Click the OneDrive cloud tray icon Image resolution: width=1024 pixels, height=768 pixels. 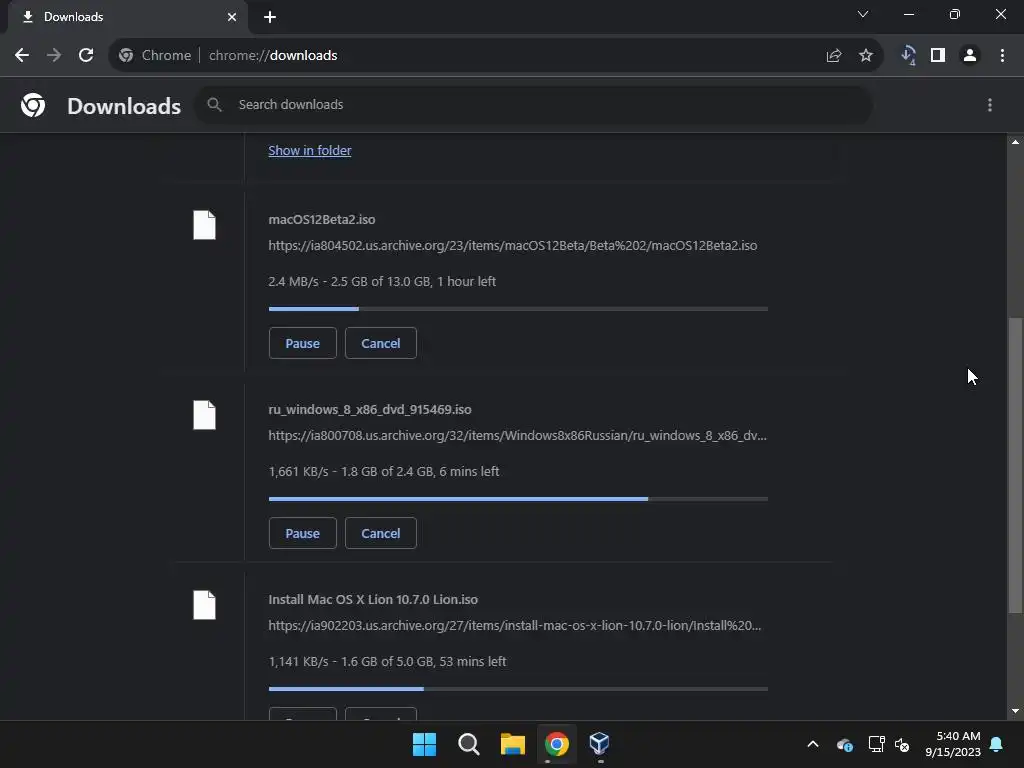(x=844, y=744)
